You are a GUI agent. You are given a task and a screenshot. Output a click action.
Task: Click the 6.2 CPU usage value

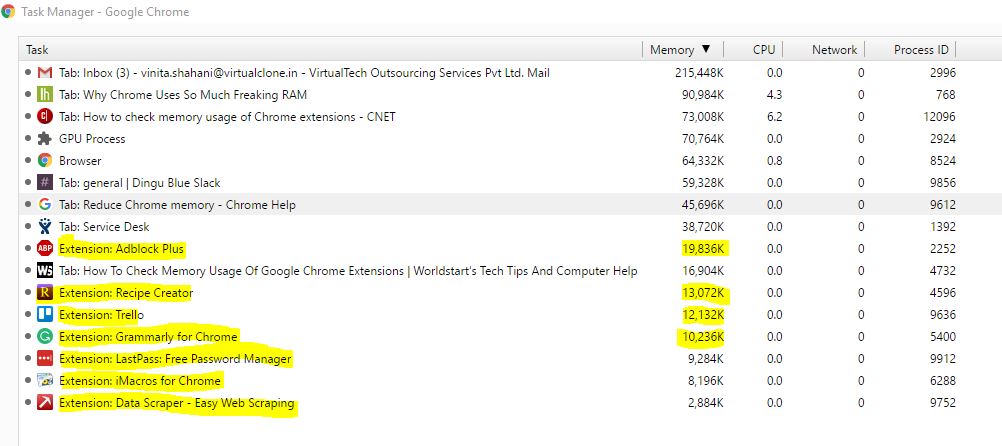[775, 117]
